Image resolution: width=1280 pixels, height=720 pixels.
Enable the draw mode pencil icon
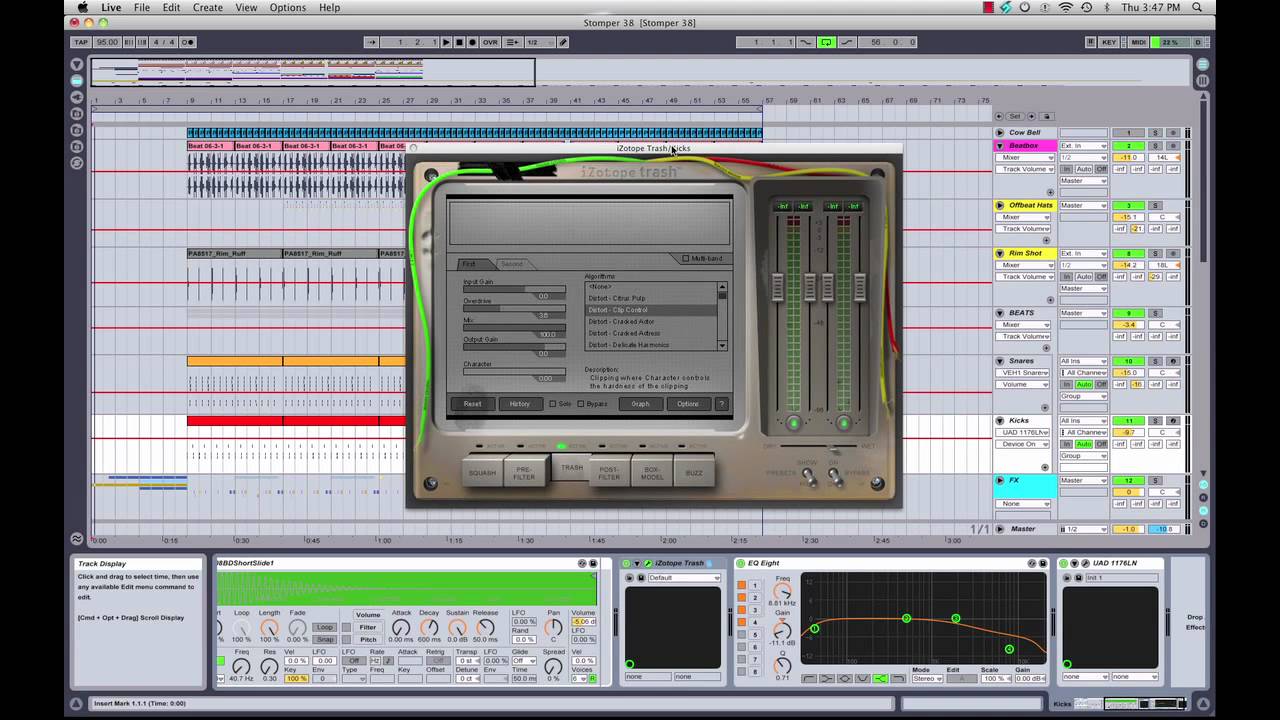click(x=563, y=42)
